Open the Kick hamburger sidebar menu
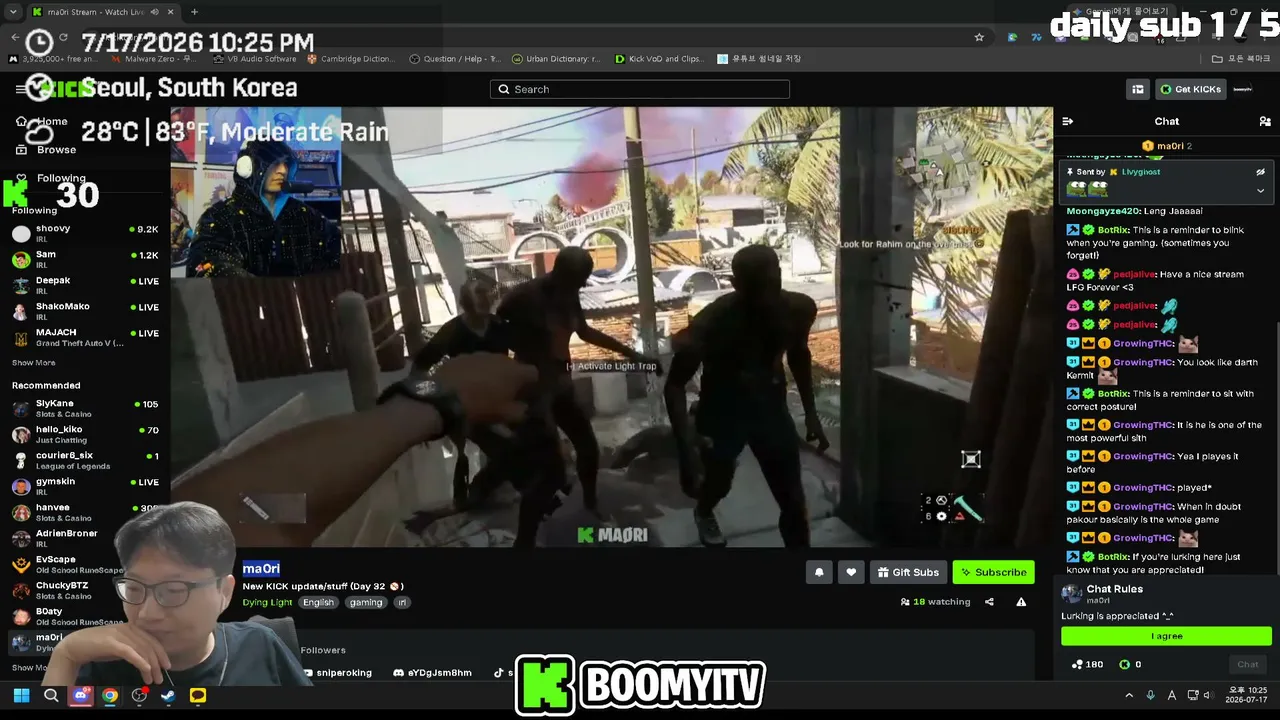 20,89
